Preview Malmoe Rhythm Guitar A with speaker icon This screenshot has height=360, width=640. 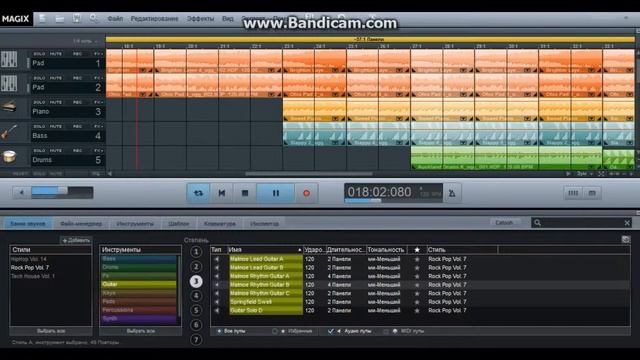217,276
